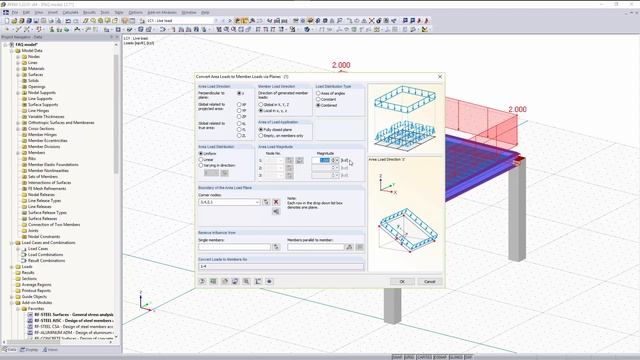Expand the Loads tree node
640x360 pixels.
point(11,267)
